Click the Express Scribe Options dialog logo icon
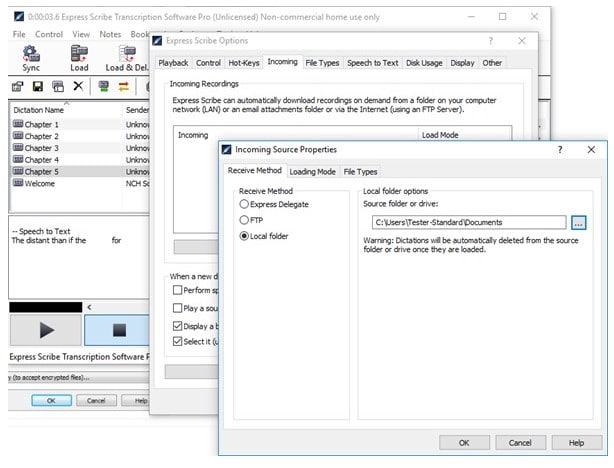Image resolution: width=614 pixels, height=468 pixels. pos(157,41)
